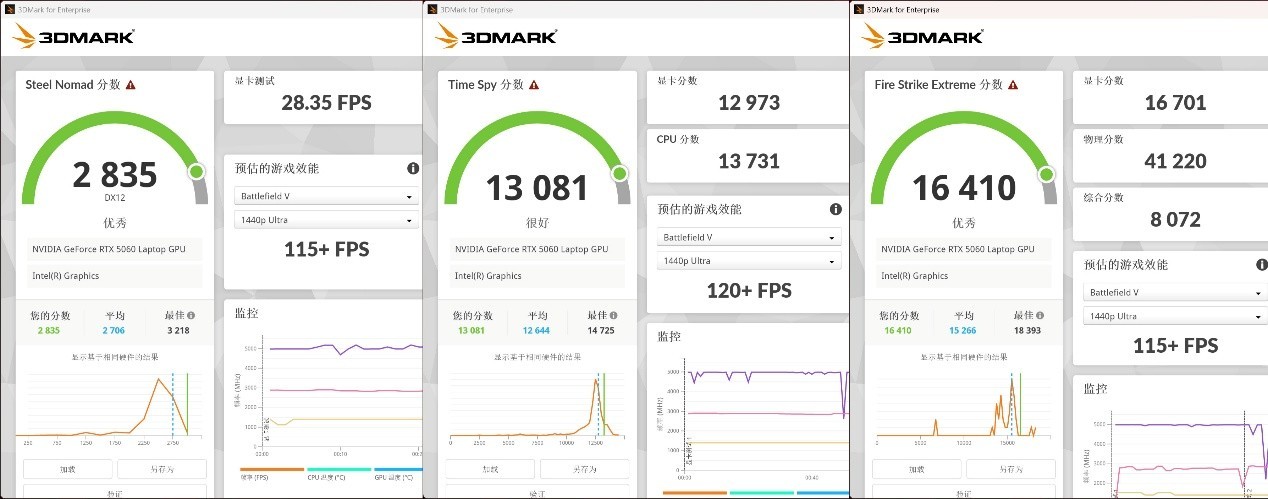Image resolution: width=1268 pixels, height=499 pixels.
Task: Click the warning triangle beside Steel Nomad 分数
Action: (x=131, y=86)
